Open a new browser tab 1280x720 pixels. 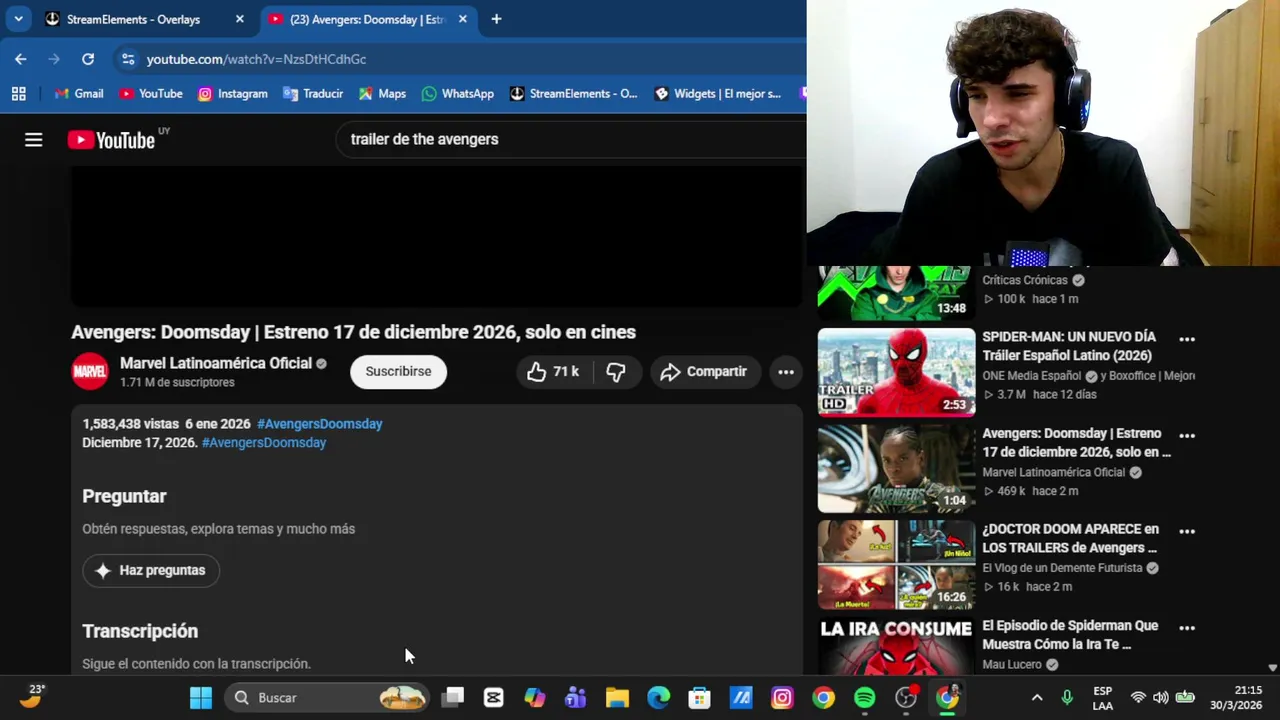[496, 19]
